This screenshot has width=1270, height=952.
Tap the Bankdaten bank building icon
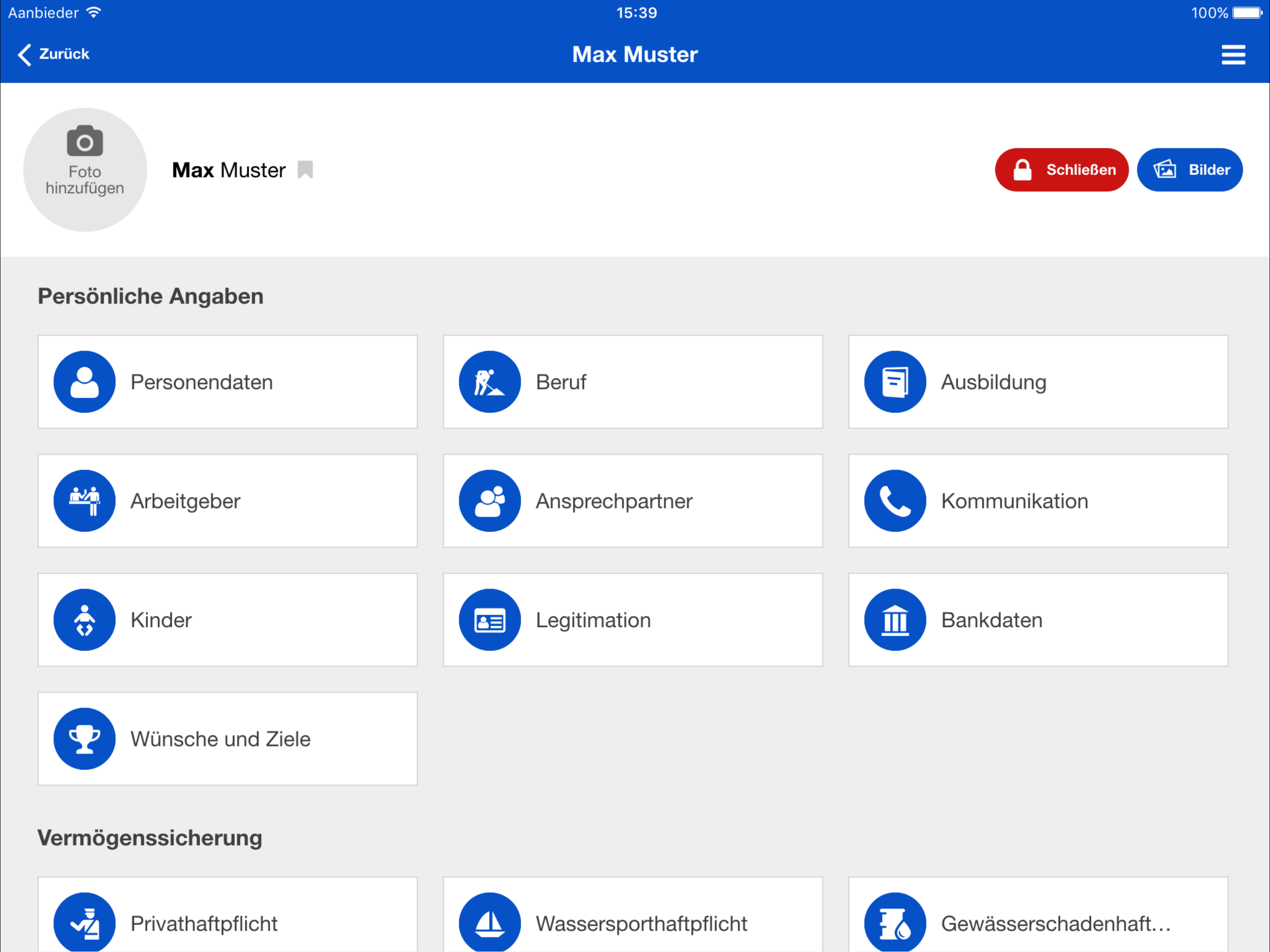894,620
